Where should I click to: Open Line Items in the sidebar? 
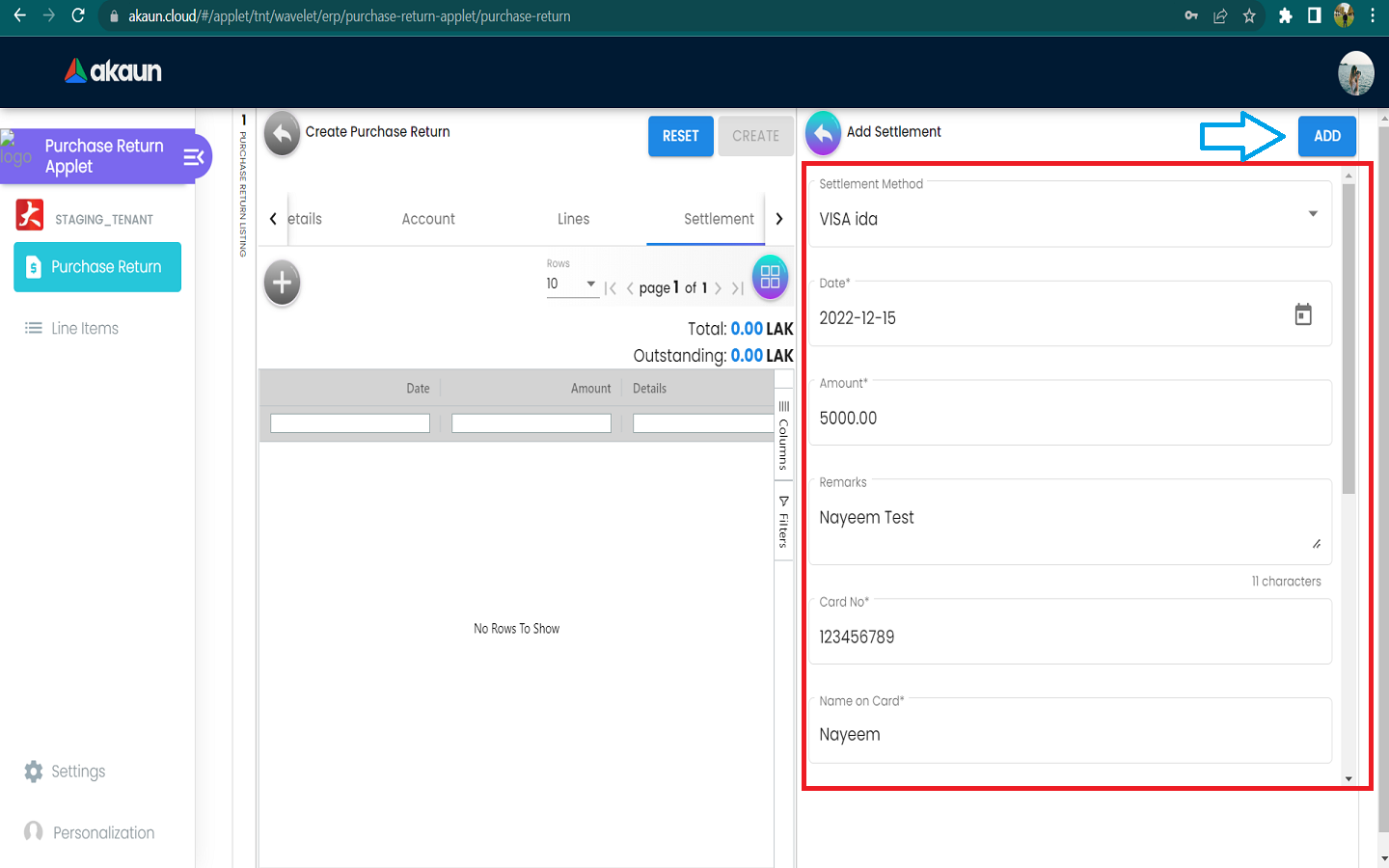(x=72, y=328)
